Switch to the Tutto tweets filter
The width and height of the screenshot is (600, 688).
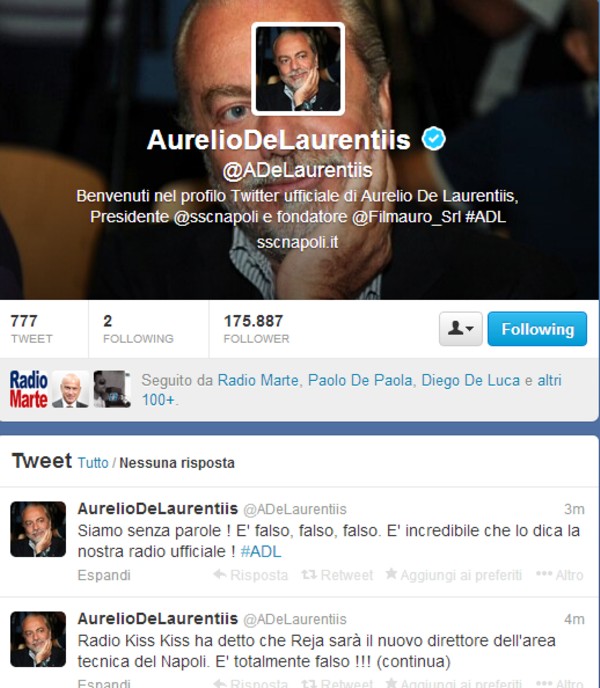coord(93,463)
